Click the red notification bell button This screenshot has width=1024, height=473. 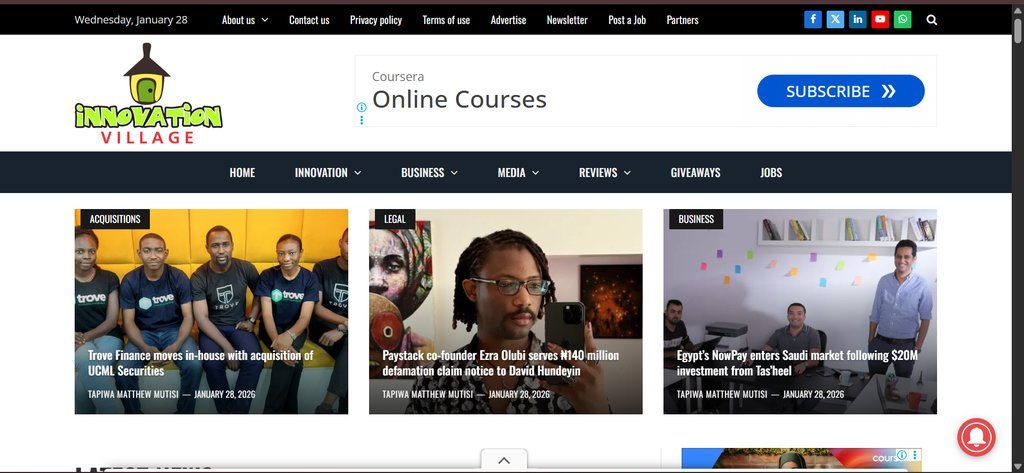(976, 437)
